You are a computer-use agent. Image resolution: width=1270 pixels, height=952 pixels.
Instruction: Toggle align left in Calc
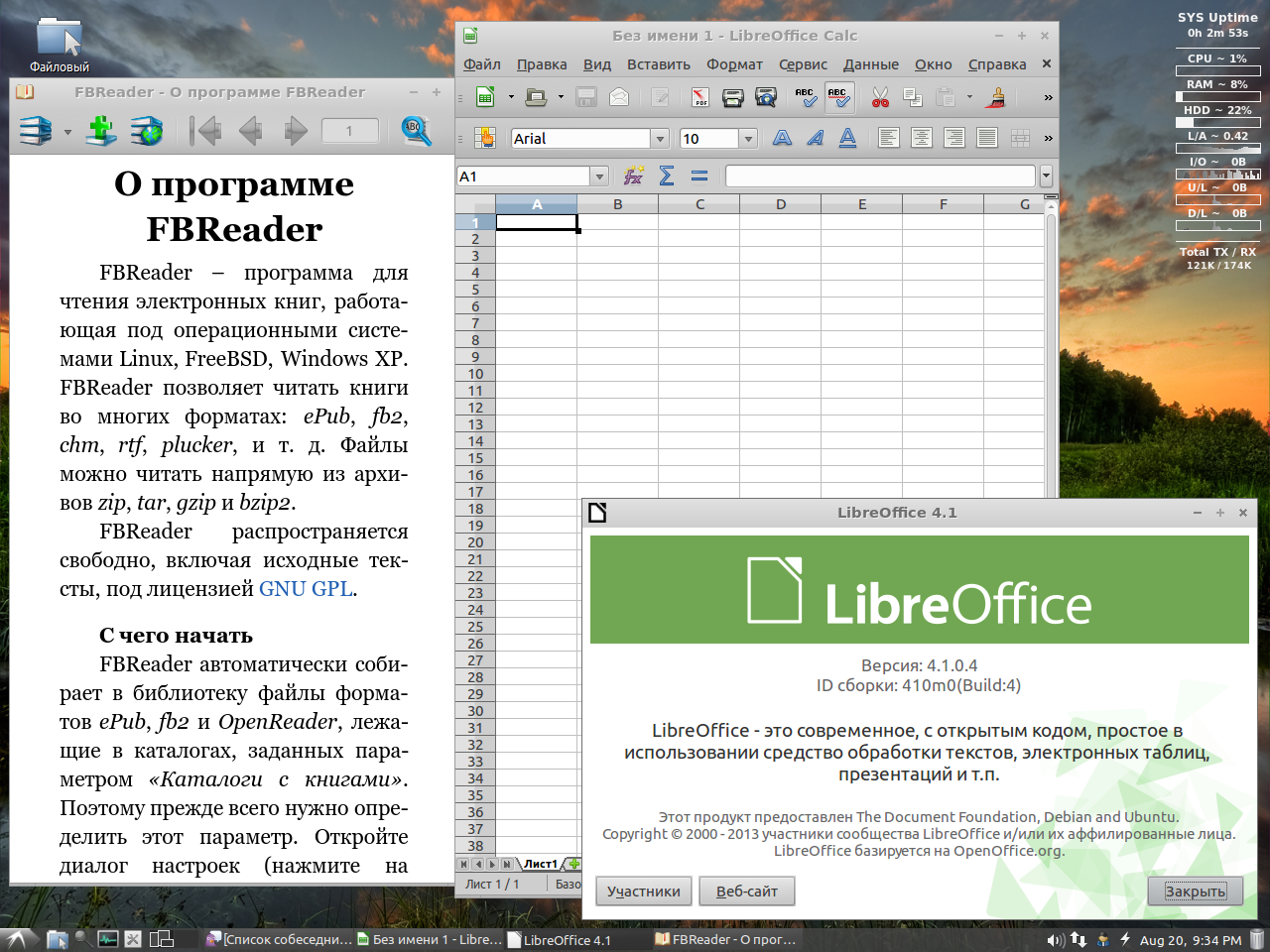click(x=889, y=138)
